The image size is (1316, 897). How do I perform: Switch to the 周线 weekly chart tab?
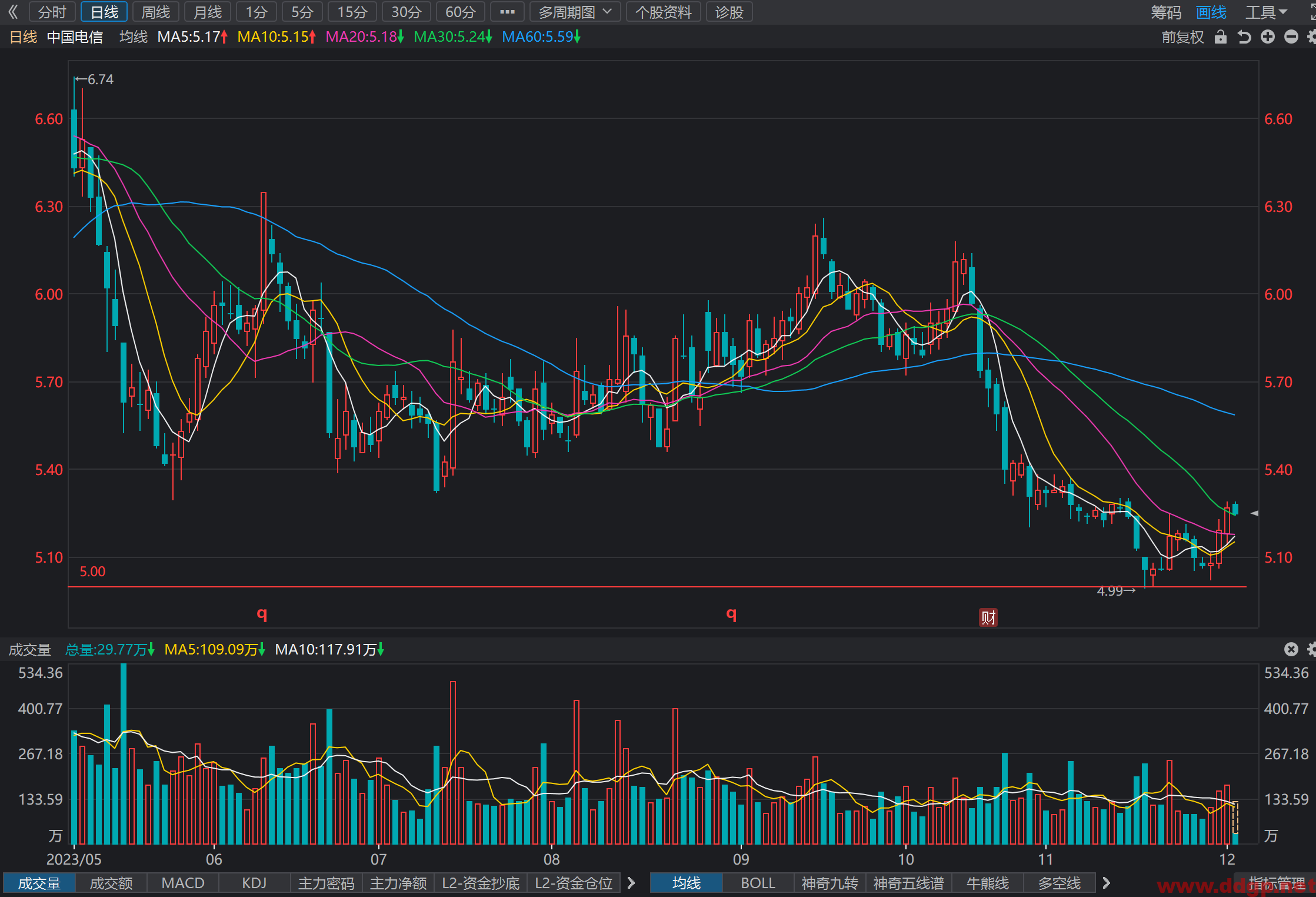coord(156,12)
